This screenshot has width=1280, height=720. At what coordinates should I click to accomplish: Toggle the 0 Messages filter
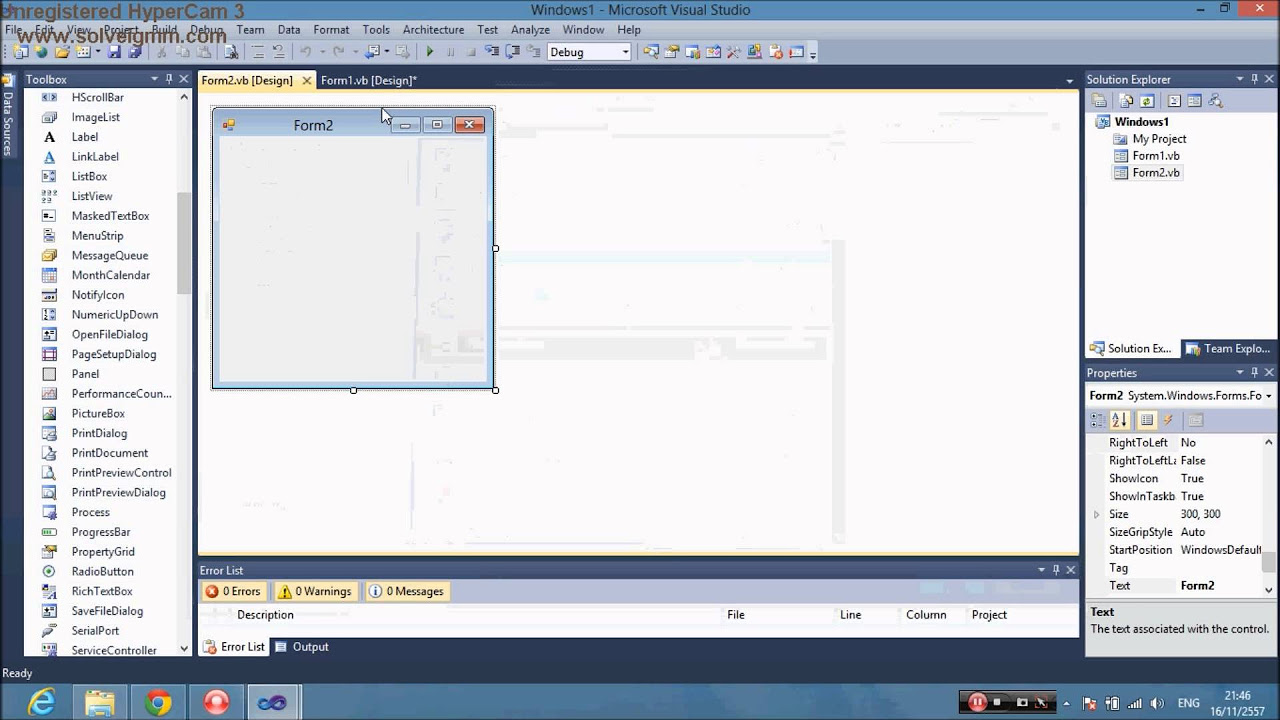coord(406,591)
